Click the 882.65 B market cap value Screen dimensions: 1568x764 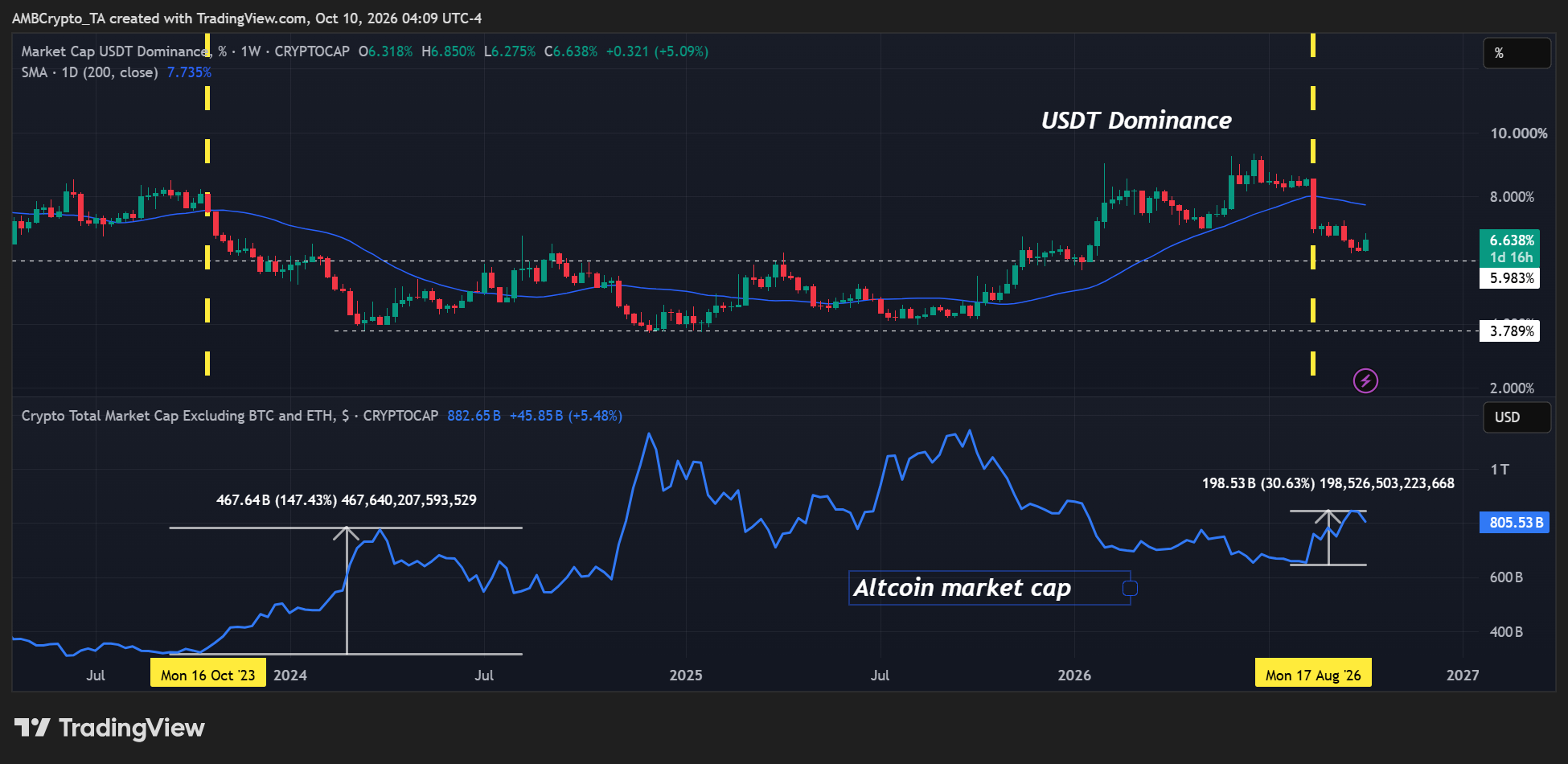474,416
